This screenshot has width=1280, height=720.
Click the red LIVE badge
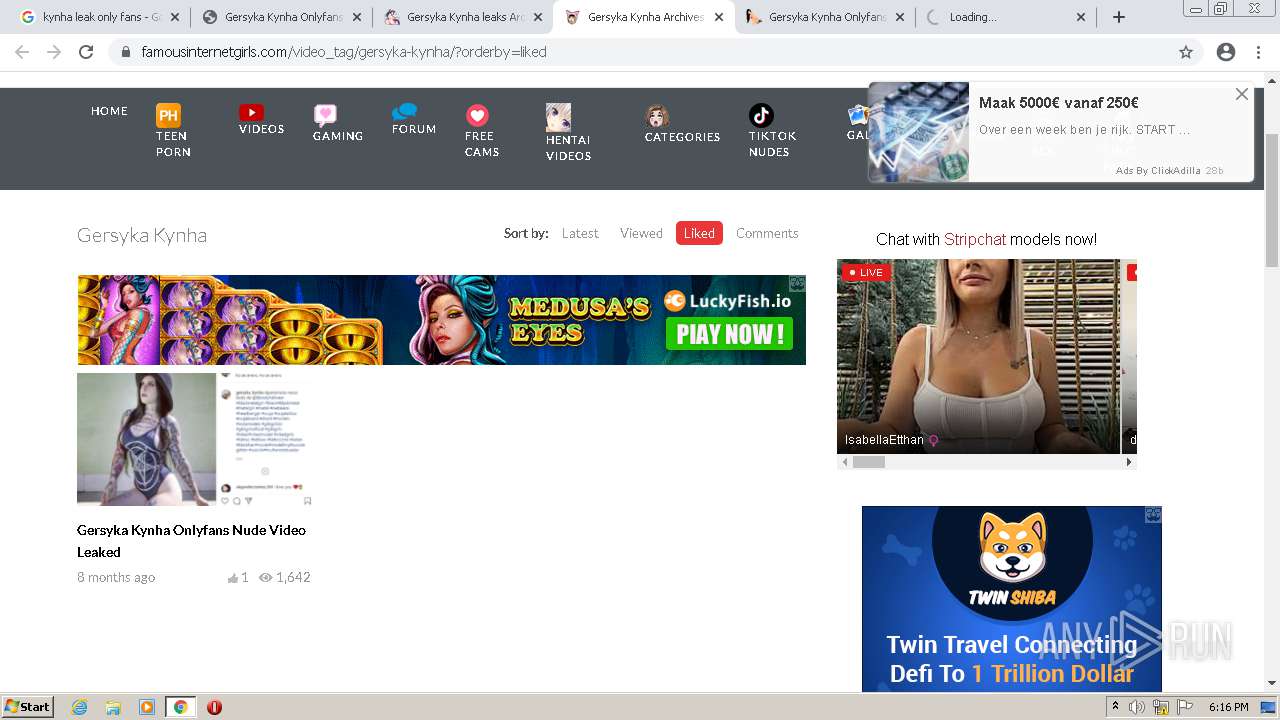pos(866,272)
